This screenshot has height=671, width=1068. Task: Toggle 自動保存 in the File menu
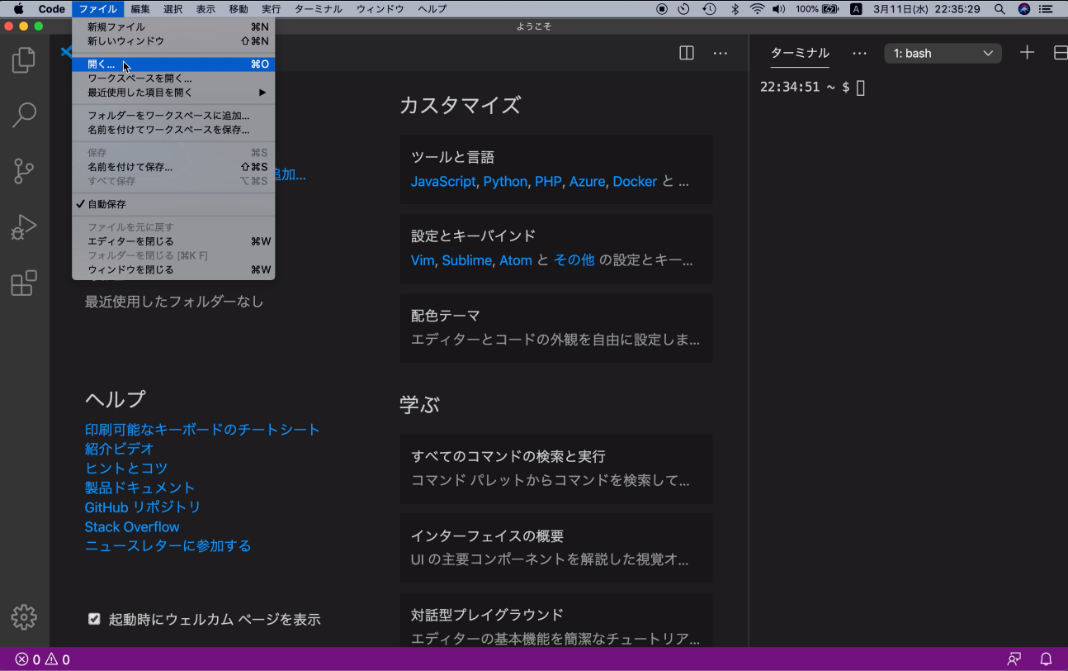point(174,204)
